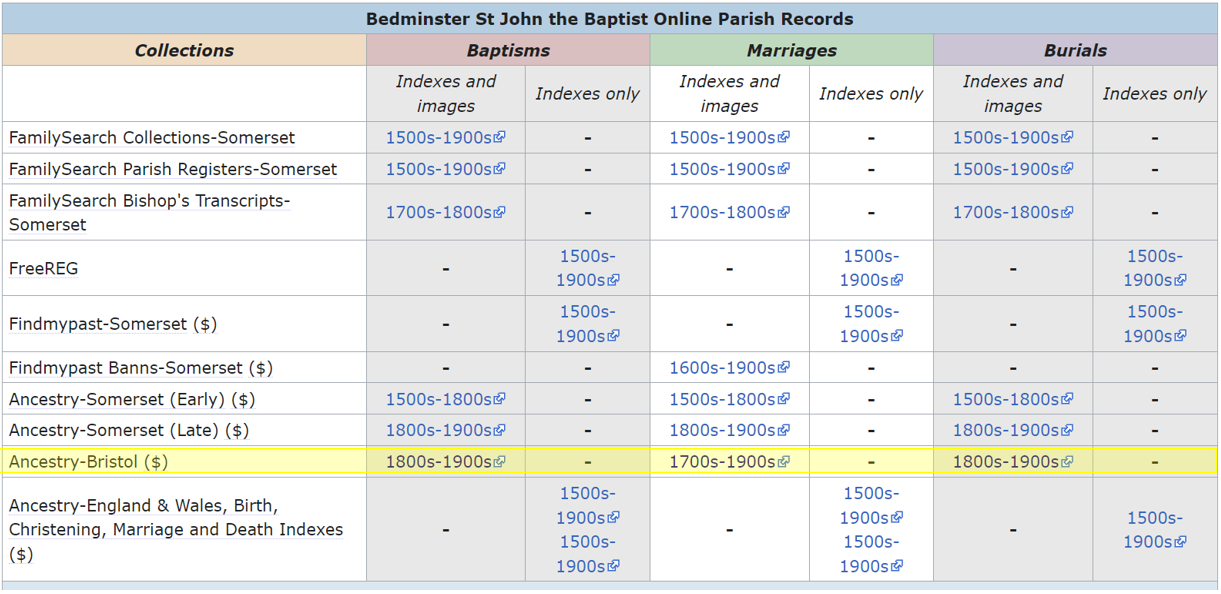Click 'Indexes and images' under Burials
The width and height of the screenshot is (1221, 594).
1013,94
